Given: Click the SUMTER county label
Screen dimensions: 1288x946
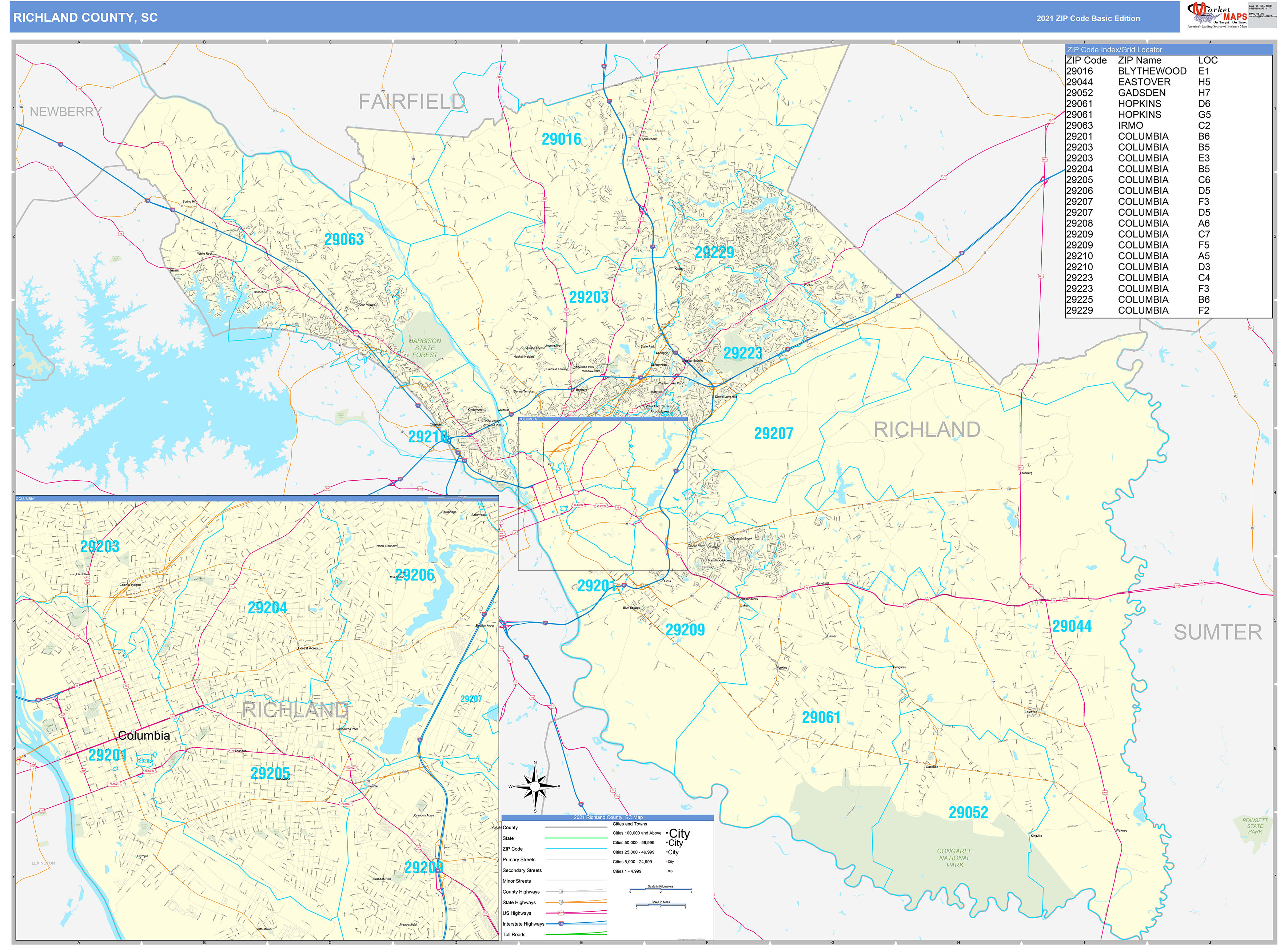Looking at the screenshot, I should coord(1217,633).
